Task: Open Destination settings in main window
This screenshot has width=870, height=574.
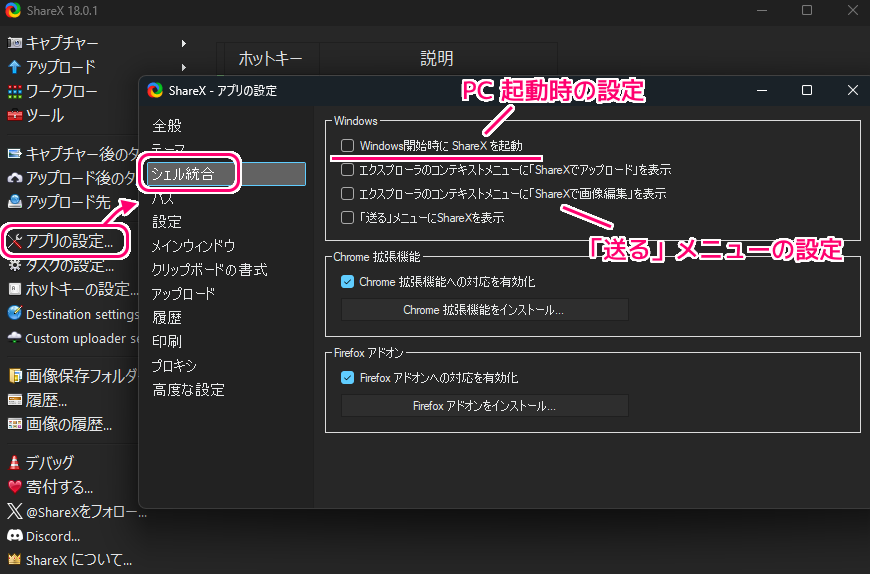Action: click(x=82, y=314)
